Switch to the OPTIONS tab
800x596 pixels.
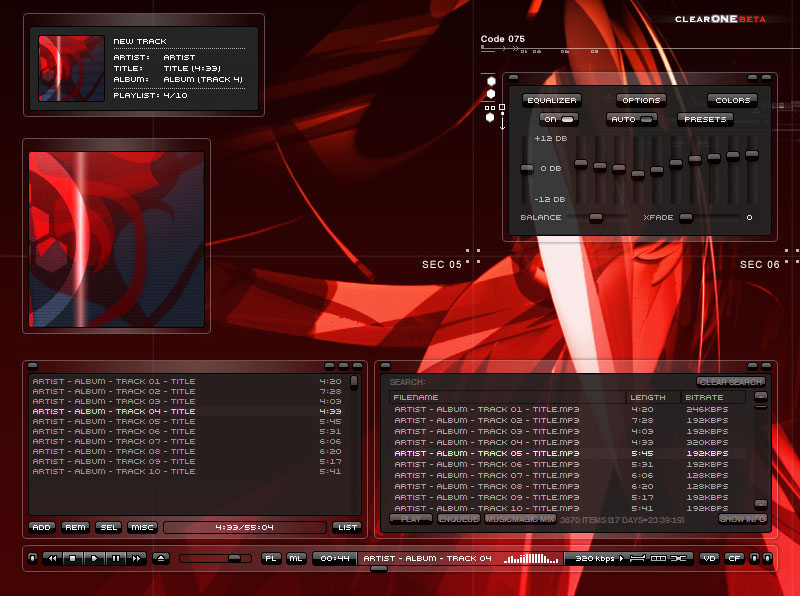point(640,100)
